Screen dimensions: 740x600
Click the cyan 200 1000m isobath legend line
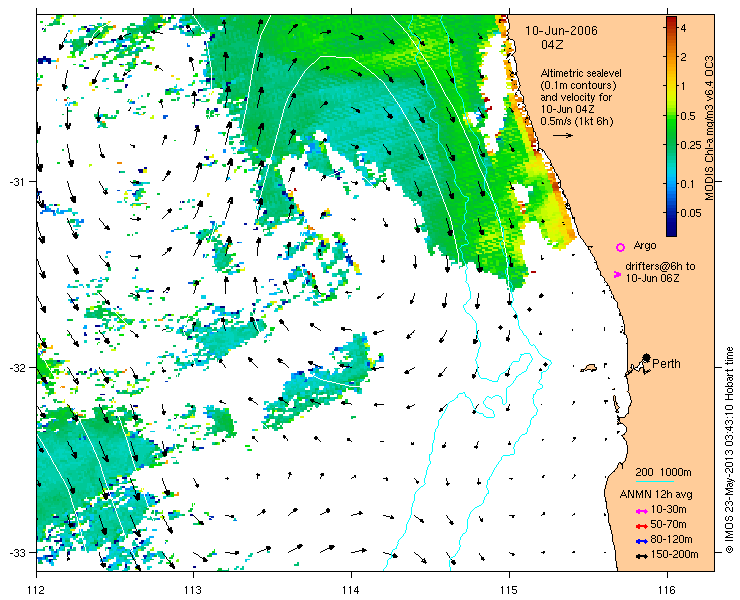pos(654,482)
